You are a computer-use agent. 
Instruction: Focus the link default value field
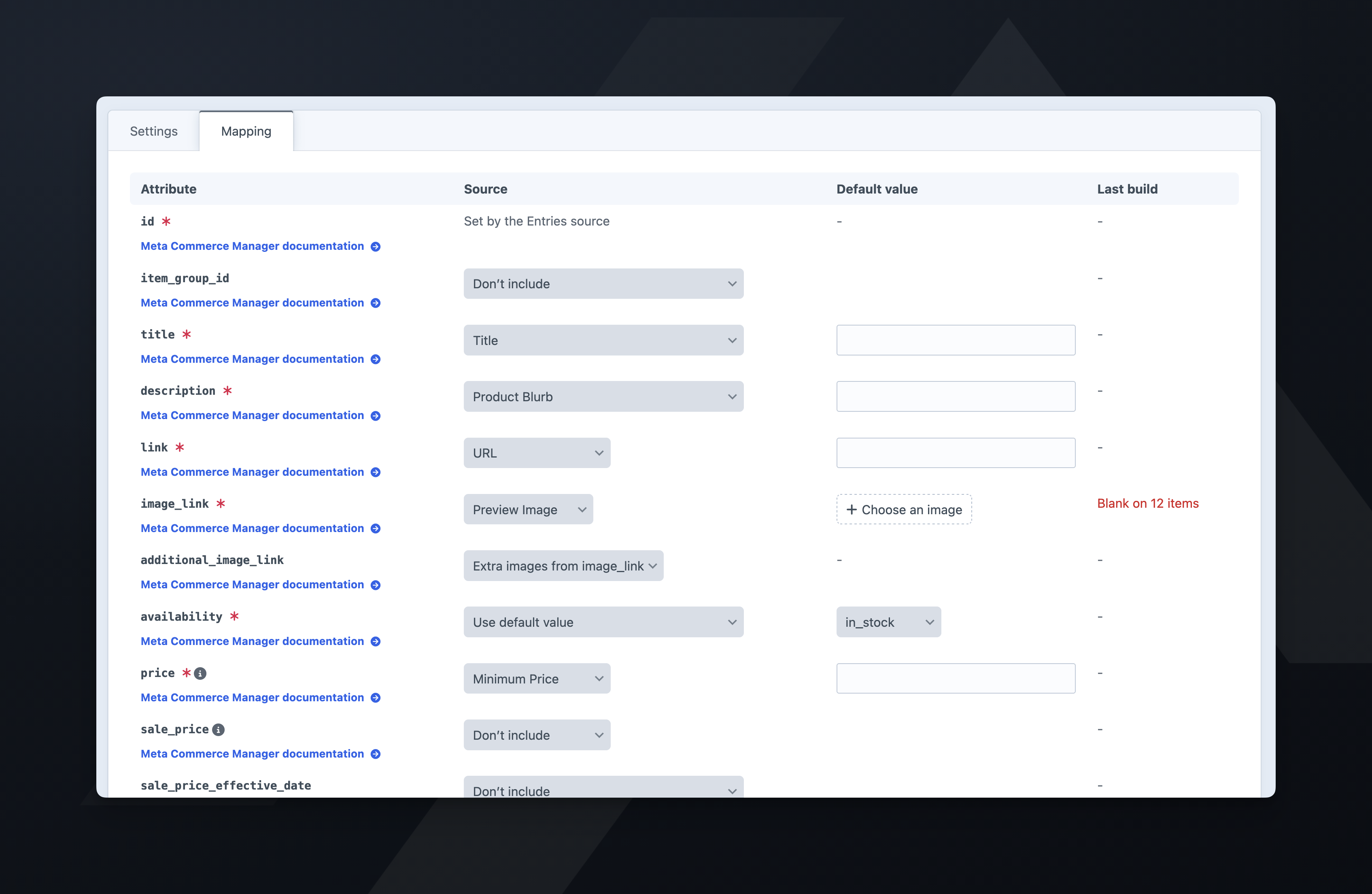click(x=956, y=453)
